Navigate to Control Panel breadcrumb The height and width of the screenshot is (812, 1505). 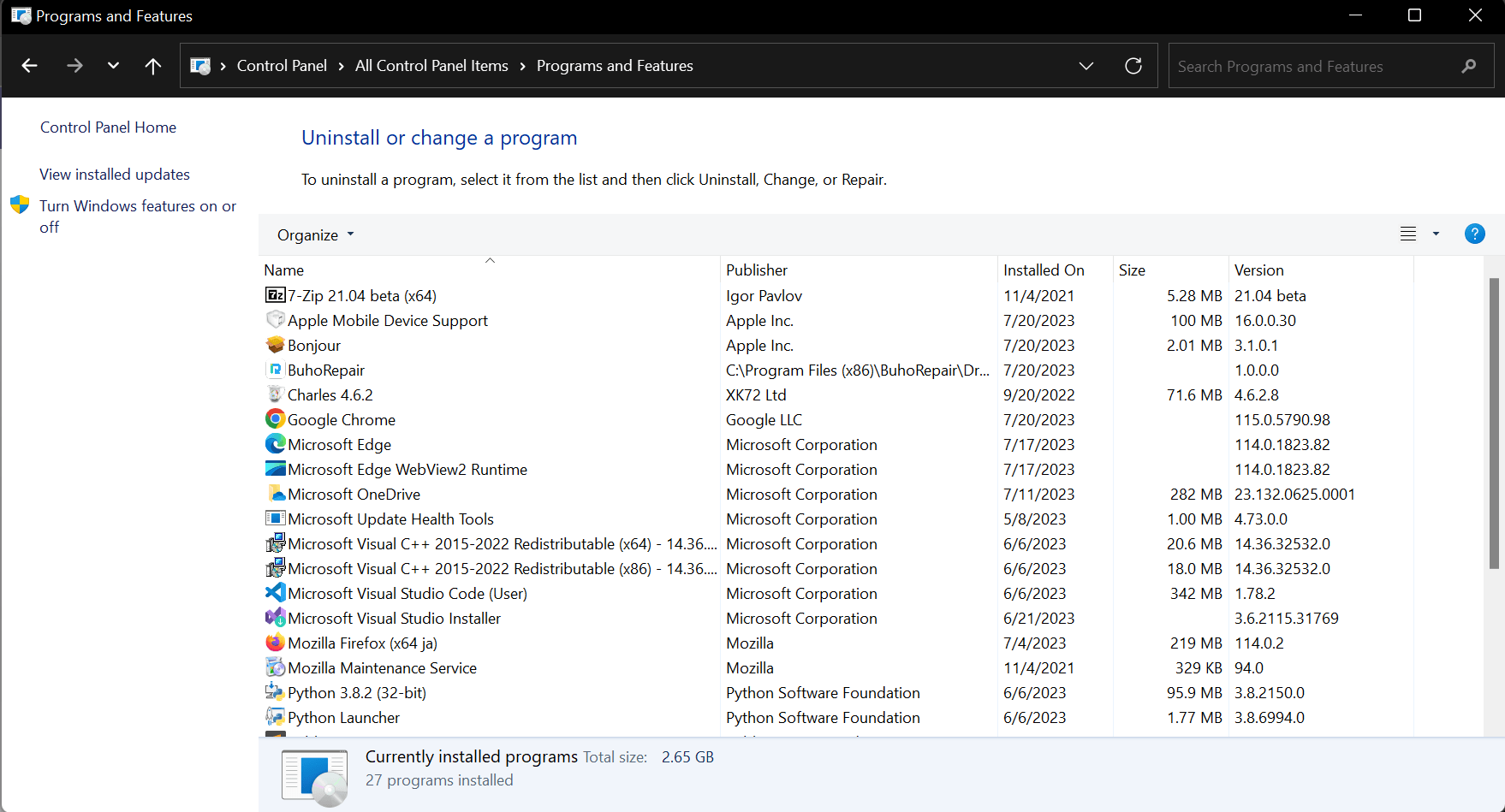click(282, 66)
